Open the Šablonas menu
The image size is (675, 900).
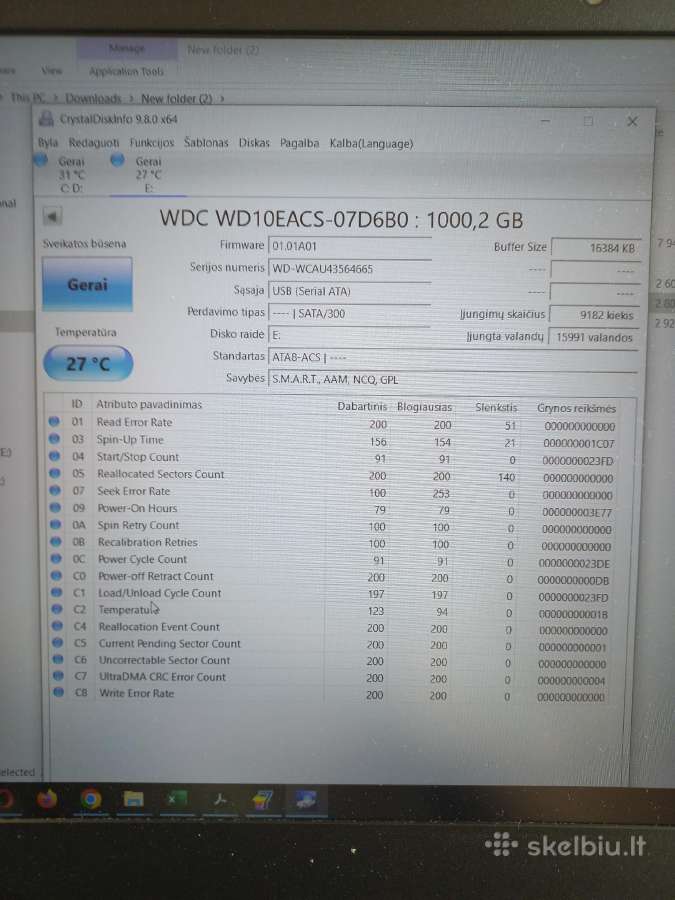point(206,142)
